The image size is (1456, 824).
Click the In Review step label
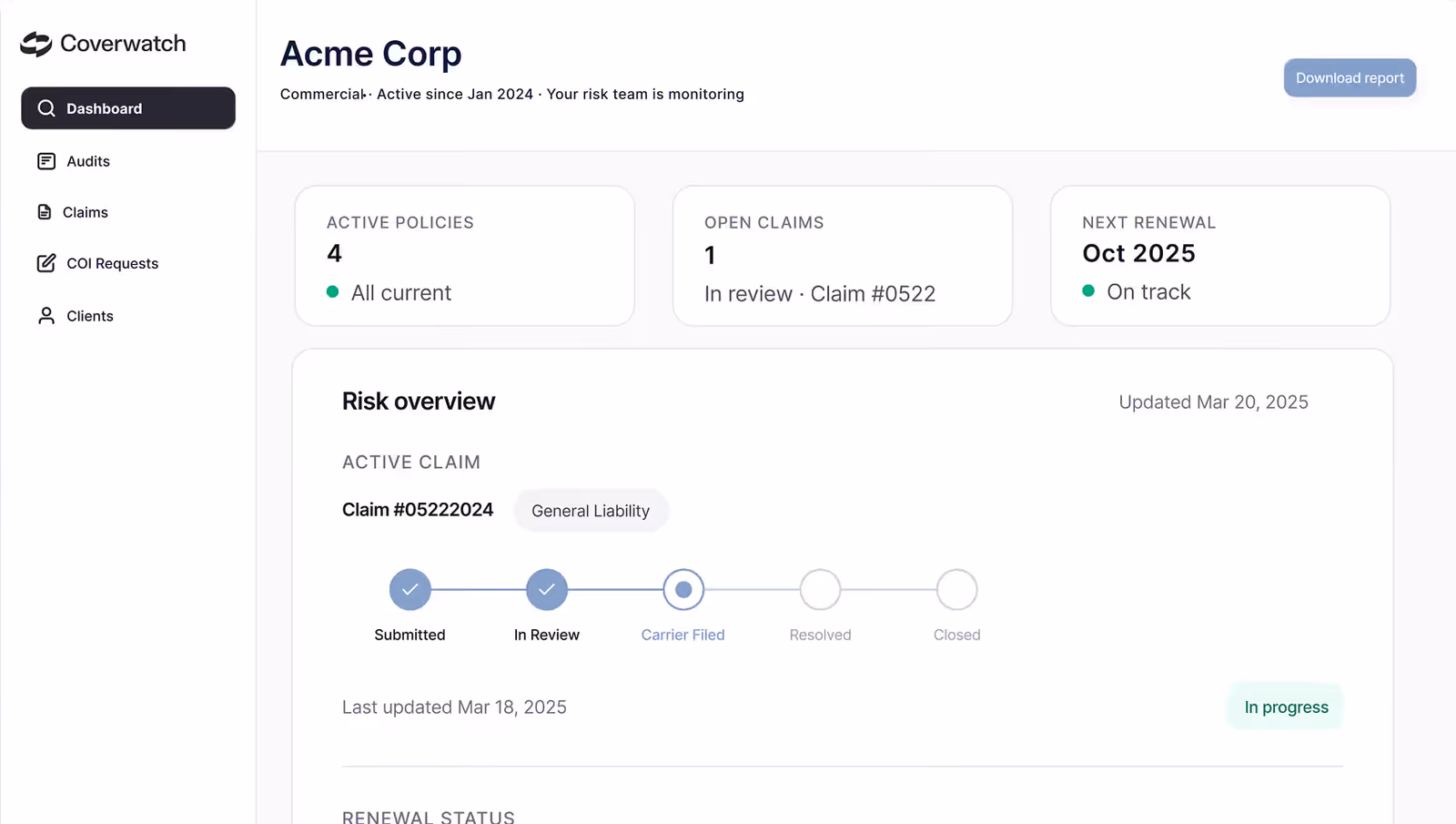(546, 635)
